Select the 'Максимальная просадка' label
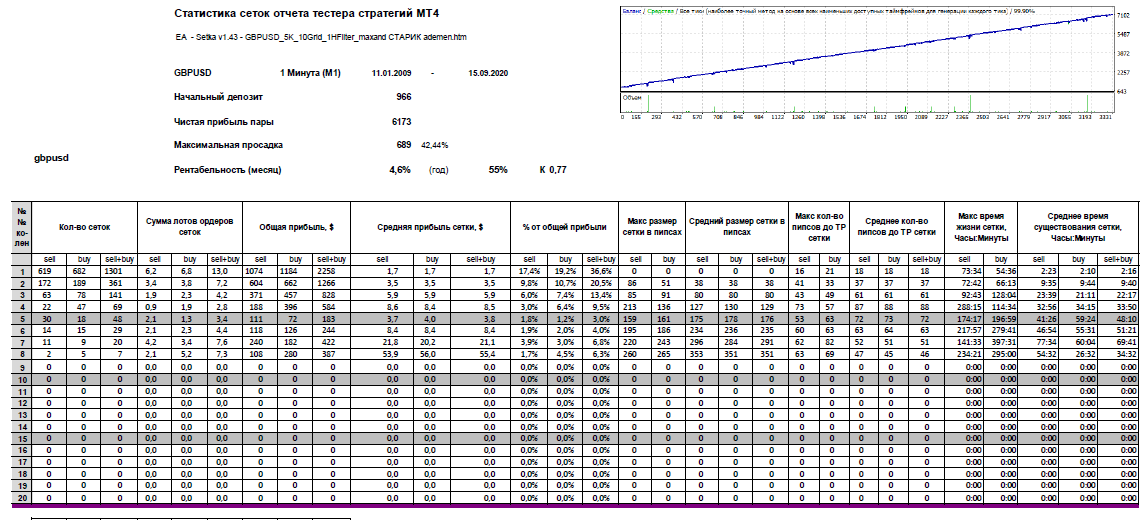1148x520 pixels. pos(228,145)
